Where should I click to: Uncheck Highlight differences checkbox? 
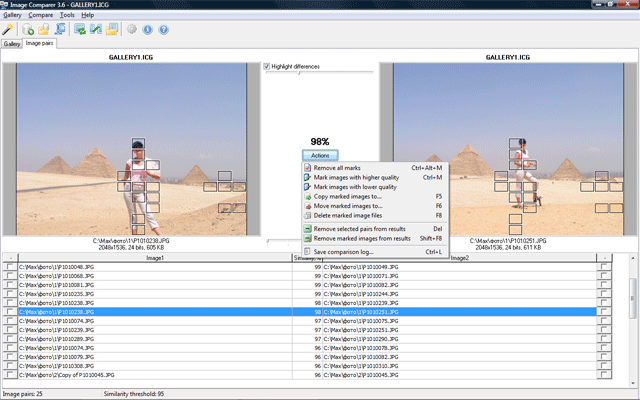[x=267, y=66]
